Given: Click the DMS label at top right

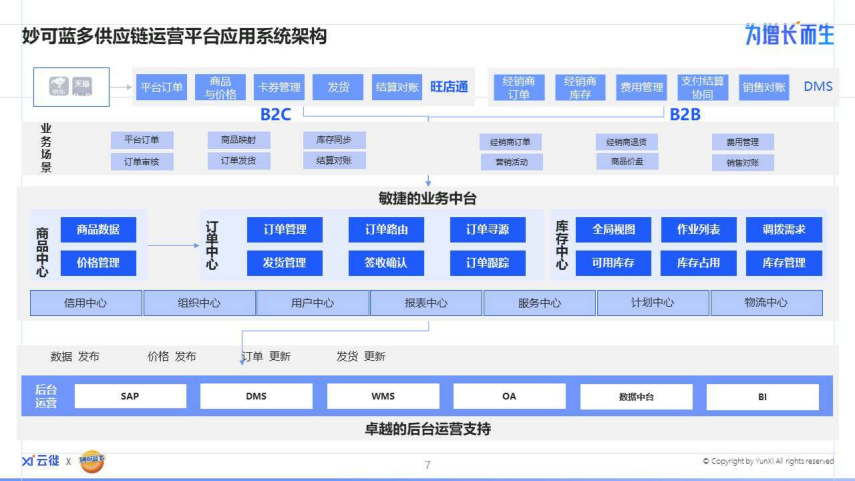Looking at the screenshot, I should tap(817, 87).
